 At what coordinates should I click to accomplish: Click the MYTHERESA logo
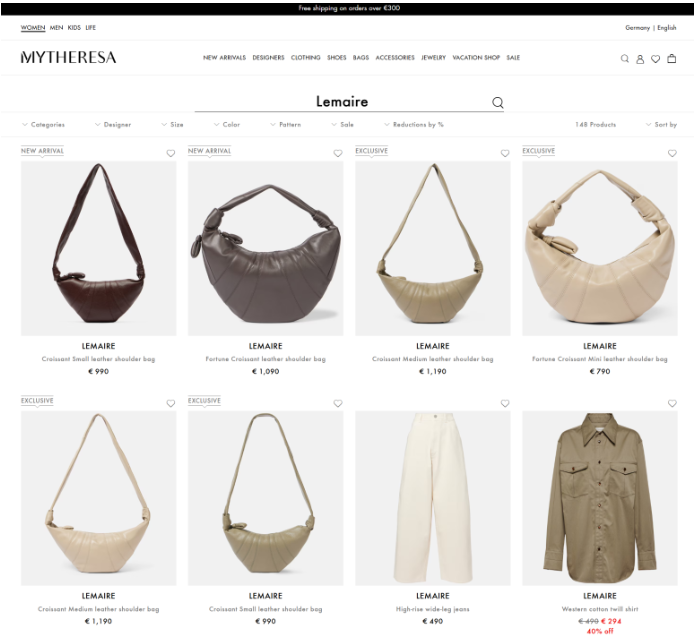coord(68,57)
